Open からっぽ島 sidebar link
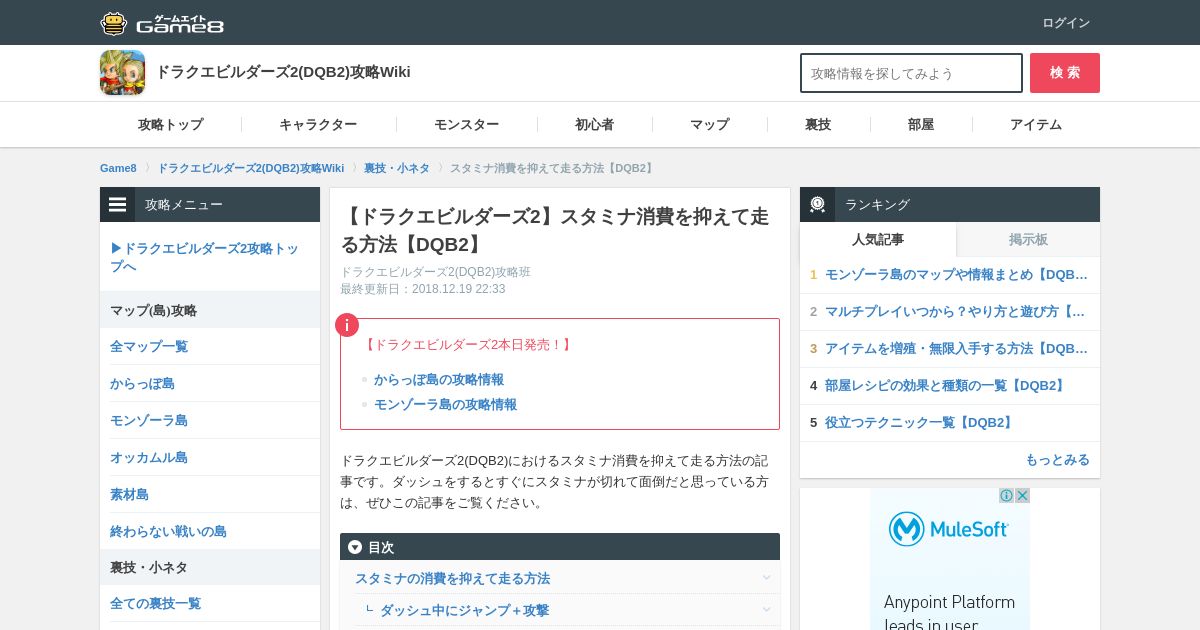The width and height of the screenshot is (1200, 630). point(142,383)
